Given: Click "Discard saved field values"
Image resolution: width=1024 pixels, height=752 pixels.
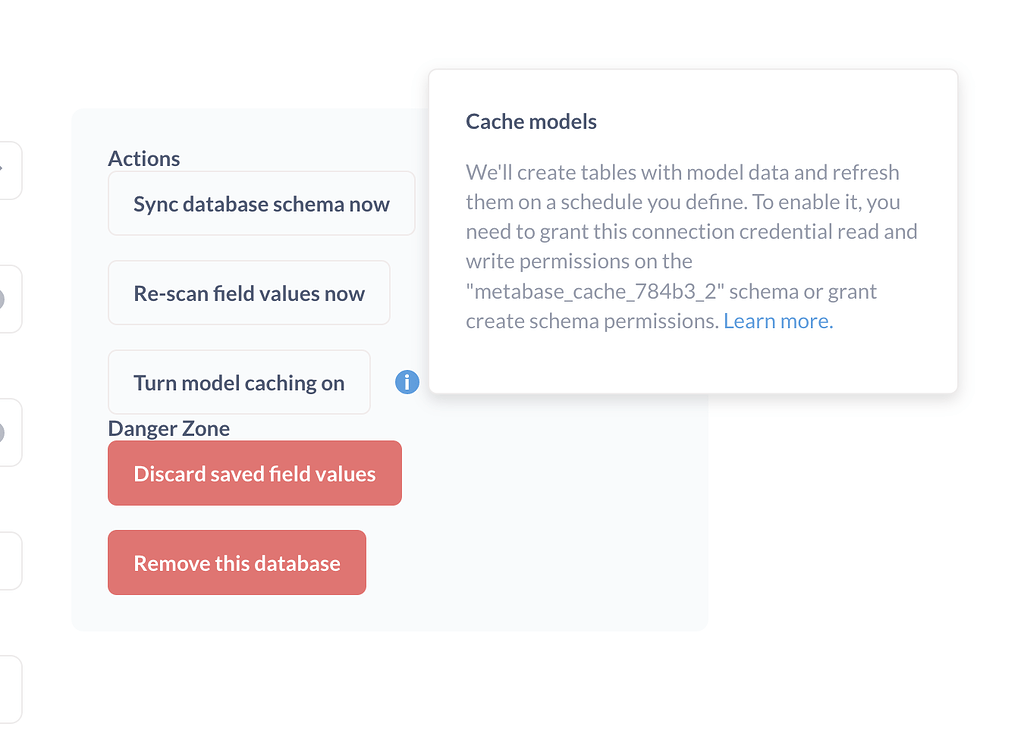Looking at the screenshot, I should pos(254,472).
